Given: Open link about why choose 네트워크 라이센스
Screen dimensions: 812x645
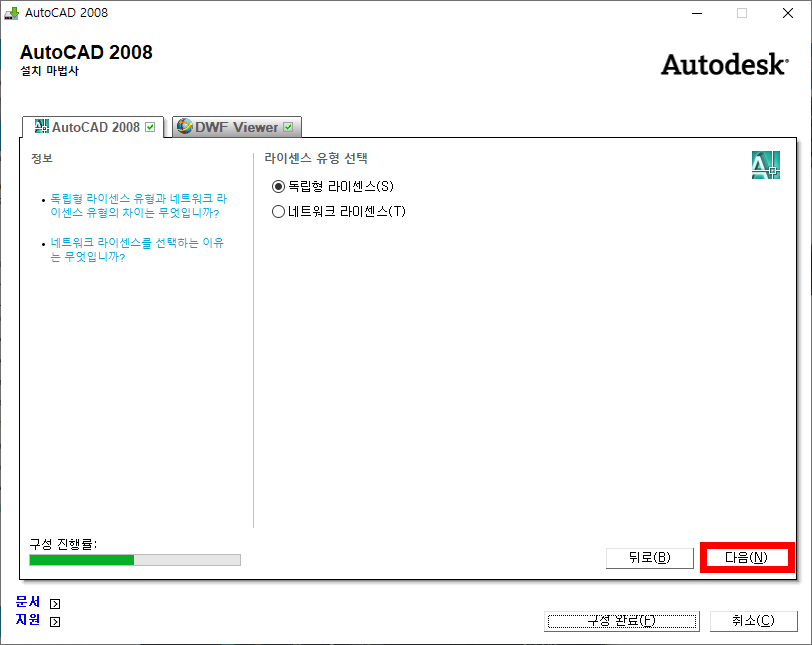Looking at the screenshot, I should pyautogui.click(x=137, y=250).
